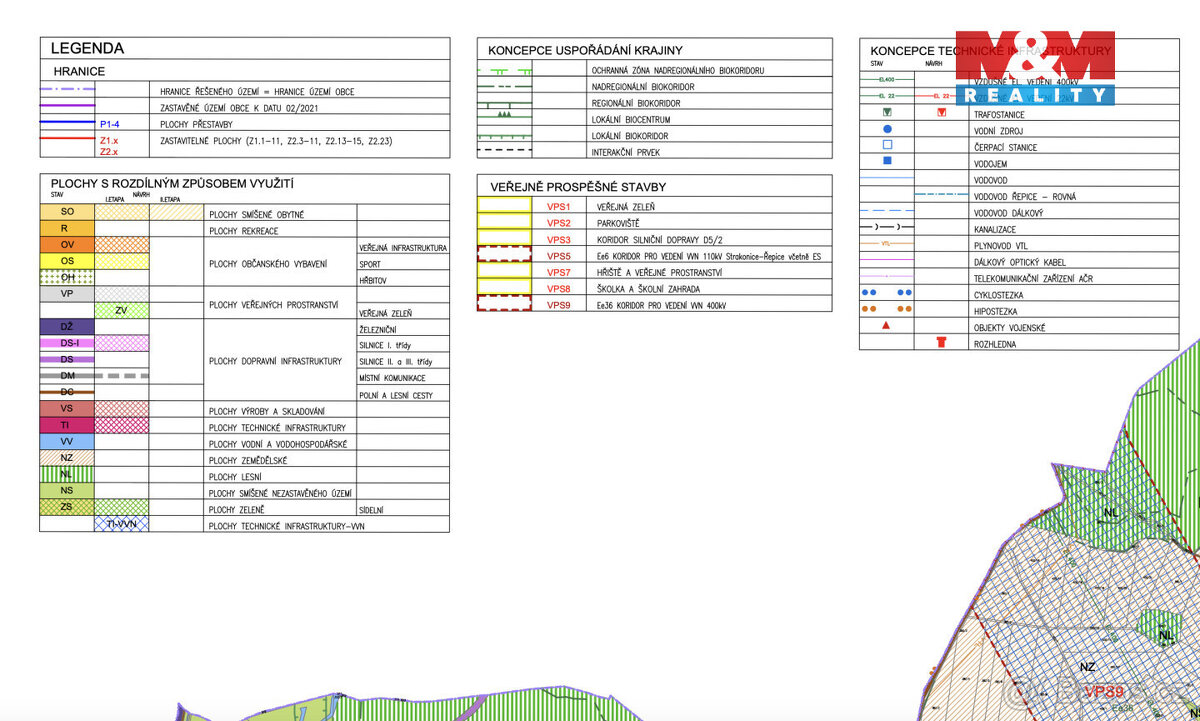
Task: Click the hollow blue square Čerpací stanice symbol
Action: 886,146
